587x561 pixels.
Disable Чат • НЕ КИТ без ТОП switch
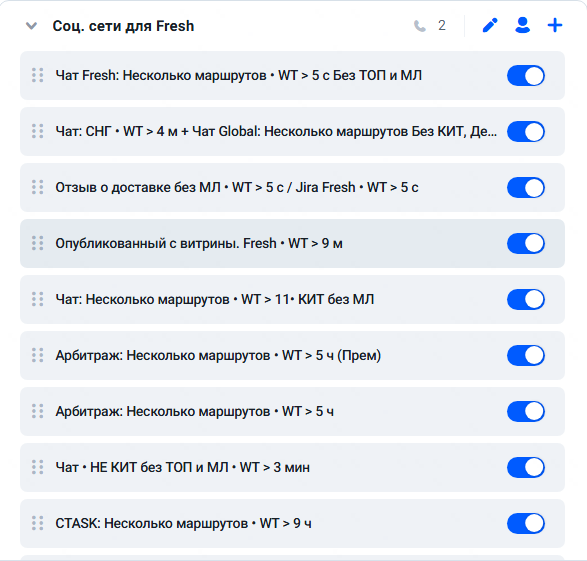(526, 467)
